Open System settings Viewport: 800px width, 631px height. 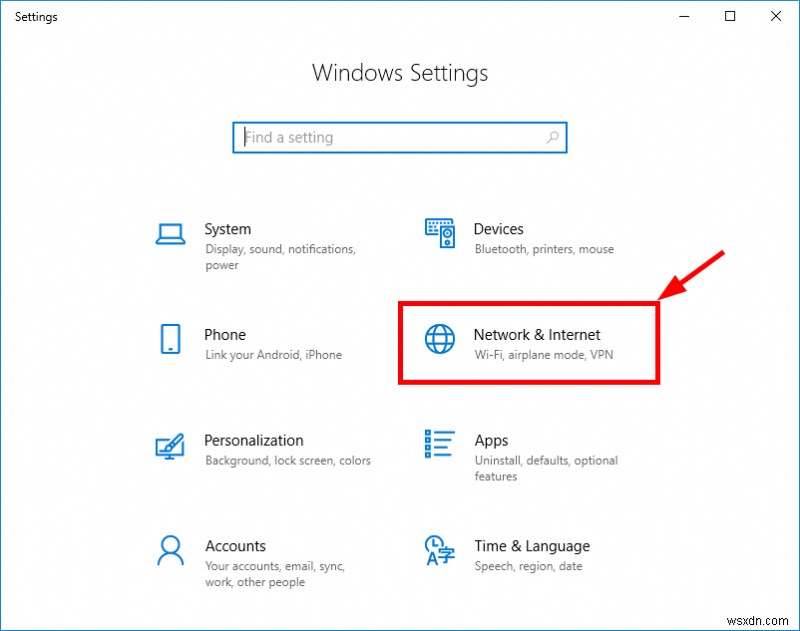227,229
